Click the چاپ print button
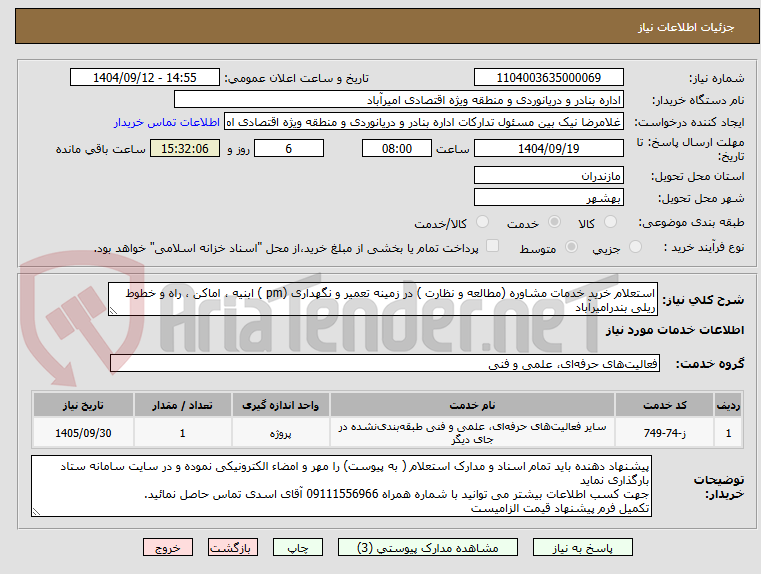Image resolution: width=761 pixels, height=574 pixels. tap(298, 548)
